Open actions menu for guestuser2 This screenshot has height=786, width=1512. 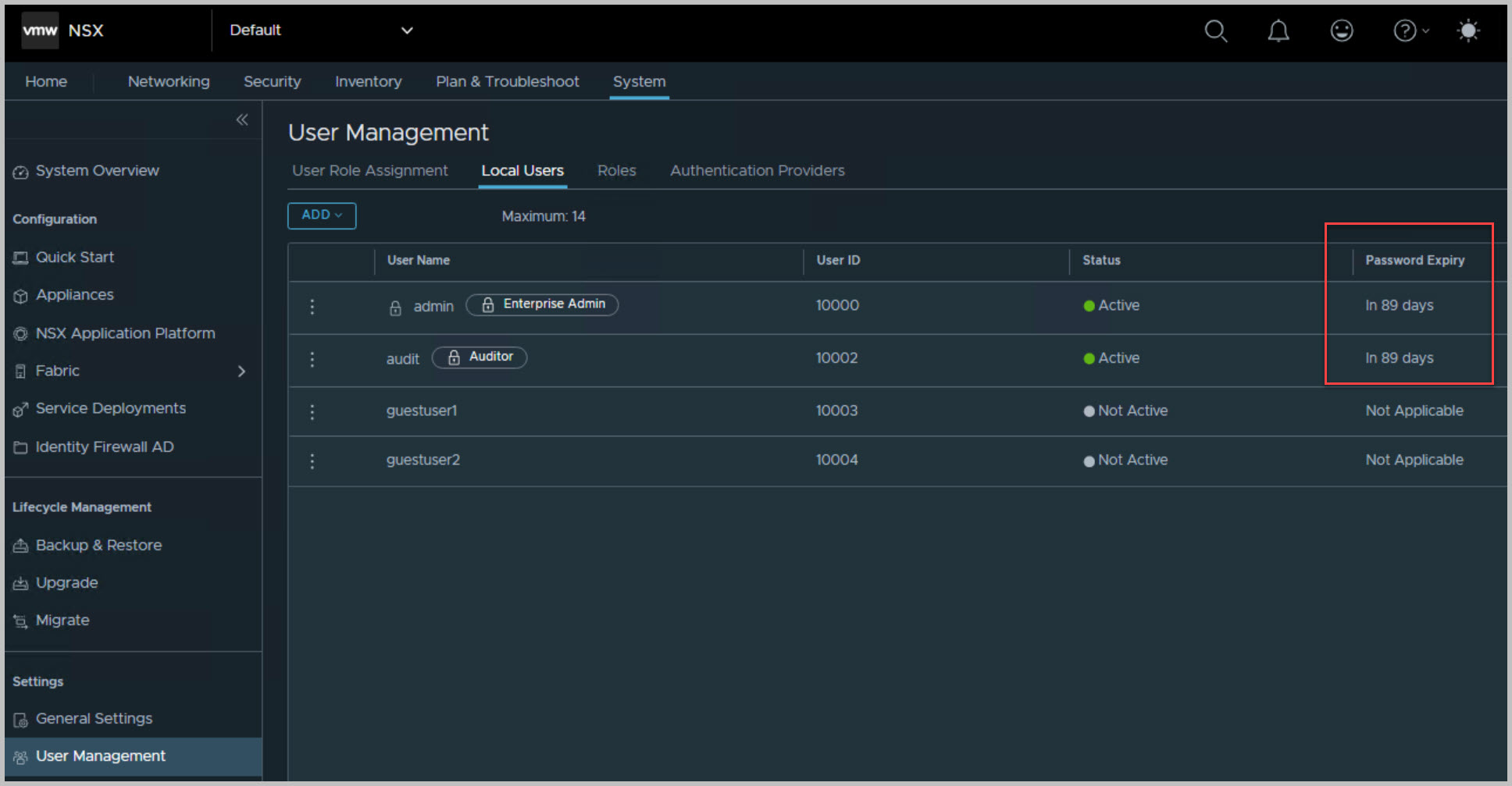point(312,461)
